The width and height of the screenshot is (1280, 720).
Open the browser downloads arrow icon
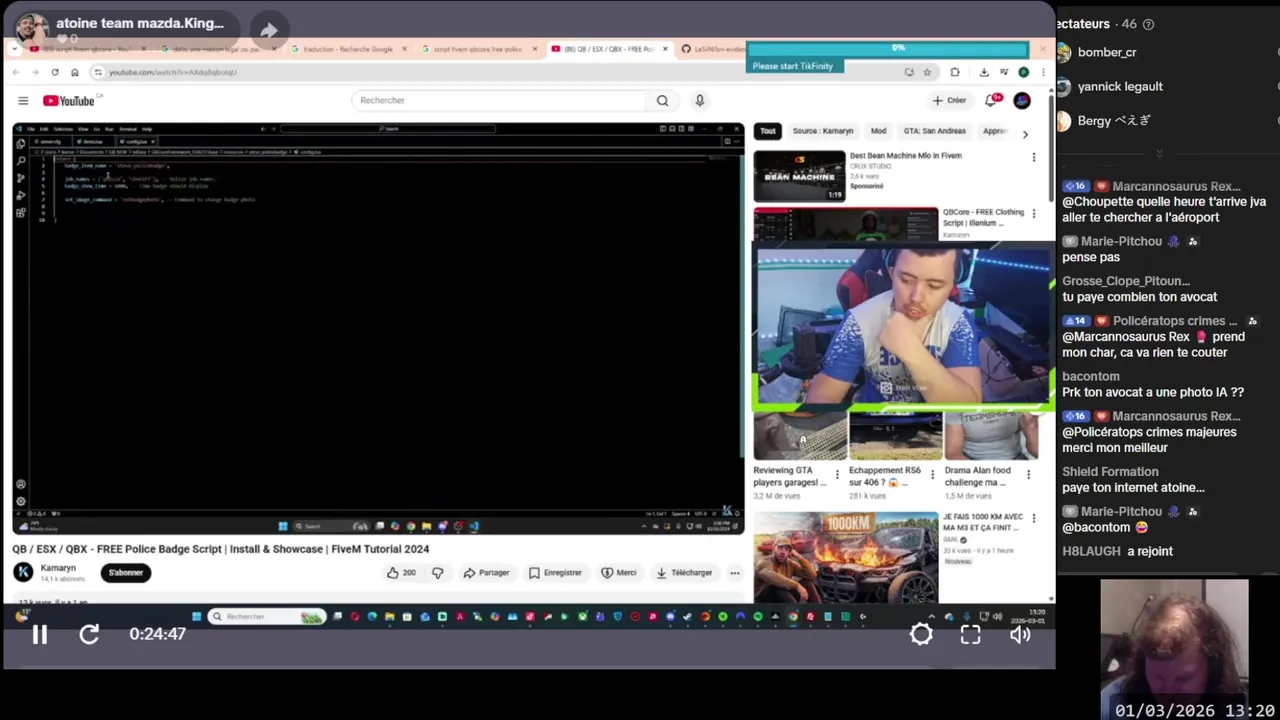pyautogui.click(x=984, y=72)
